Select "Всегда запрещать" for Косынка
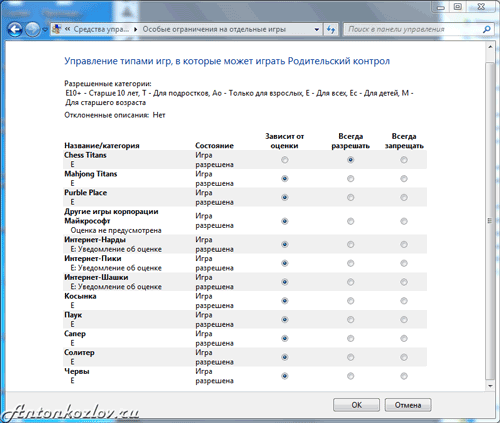Image resolution: width=500 pixels, height=423 pixels. (404, 301)
